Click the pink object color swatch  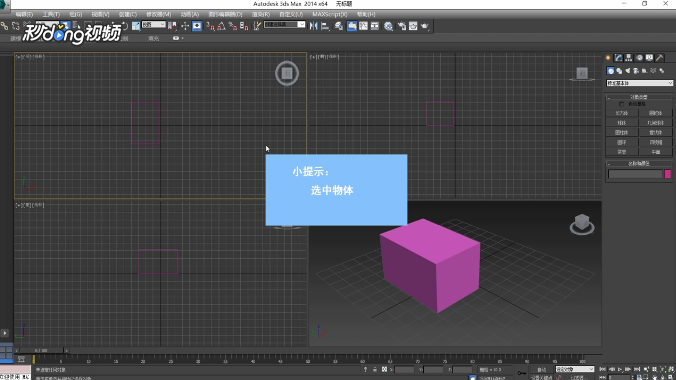pyautogui.click(x=668, y=174)
